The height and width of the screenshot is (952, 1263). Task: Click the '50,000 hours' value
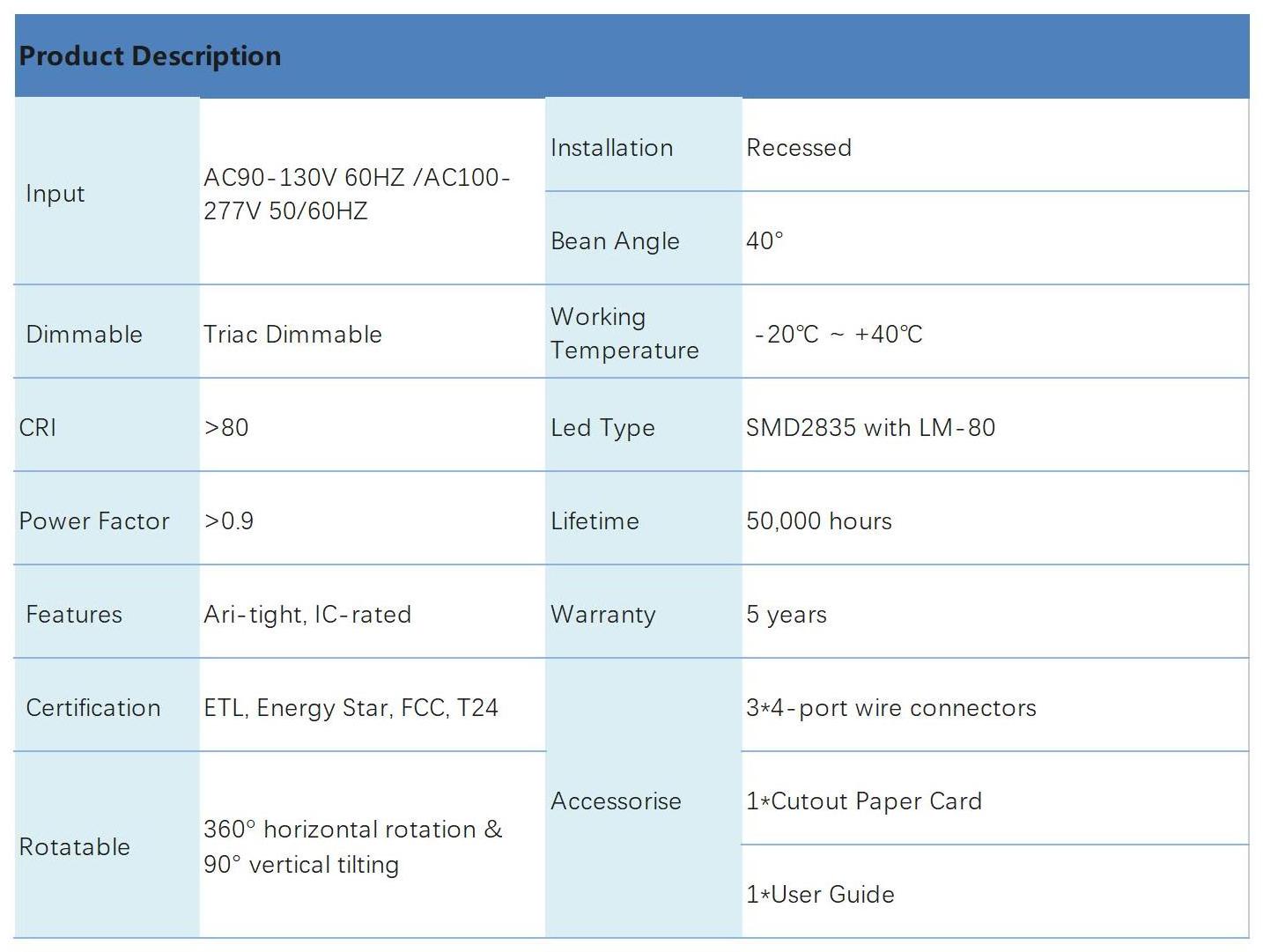818,521
